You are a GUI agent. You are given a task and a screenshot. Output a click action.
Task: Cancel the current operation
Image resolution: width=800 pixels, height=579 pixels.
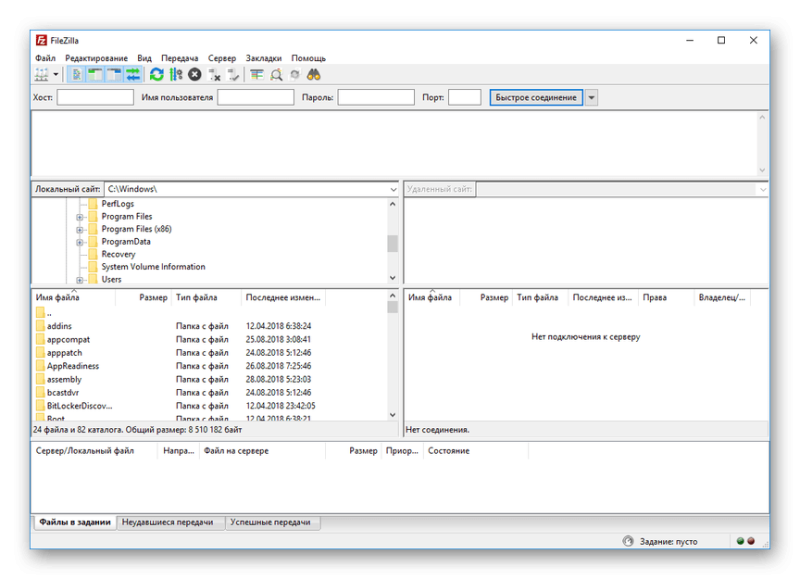coord(194,75)
